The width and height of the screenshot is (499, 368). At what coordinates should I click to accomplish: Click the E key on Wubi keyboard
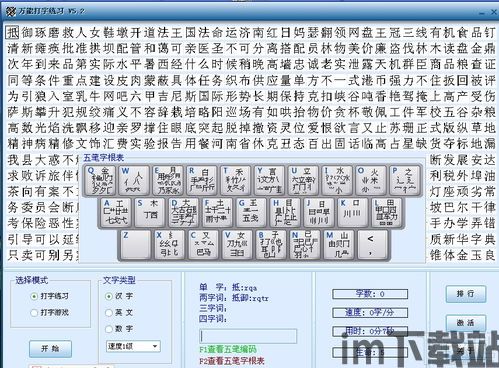click(169, 180)
